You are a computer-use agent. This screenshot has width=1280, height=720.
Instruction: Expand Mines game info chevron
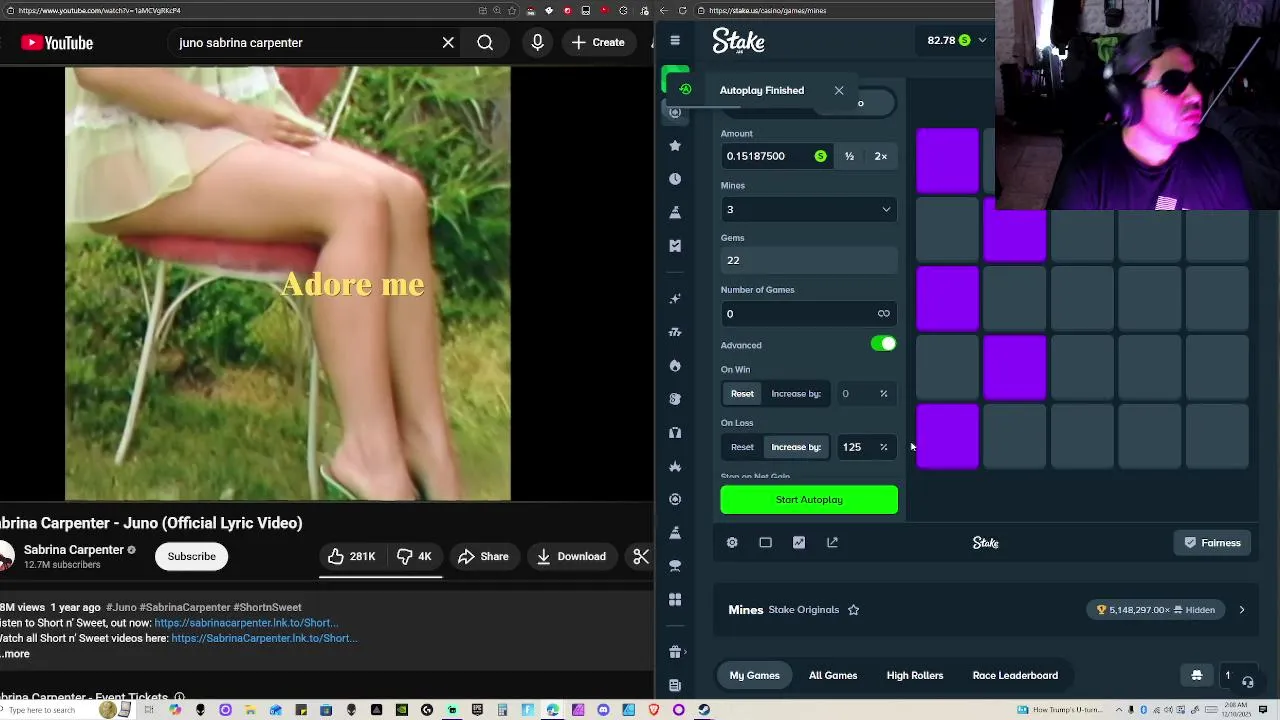click(x=1242, y=610)
